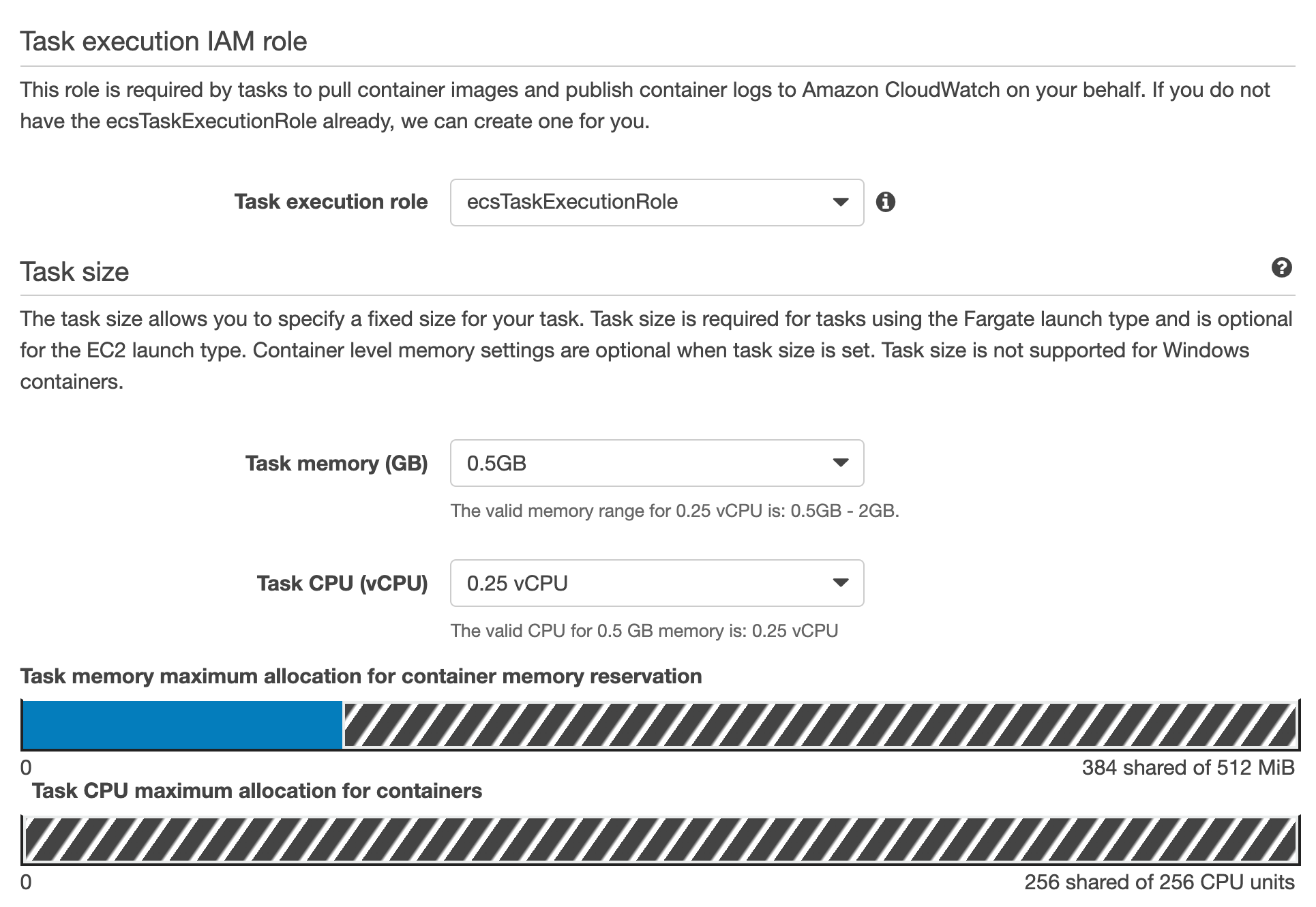Click the striped section of the memory allocation bar
This screenshot has width=1316, height=907.
point(818,725)
